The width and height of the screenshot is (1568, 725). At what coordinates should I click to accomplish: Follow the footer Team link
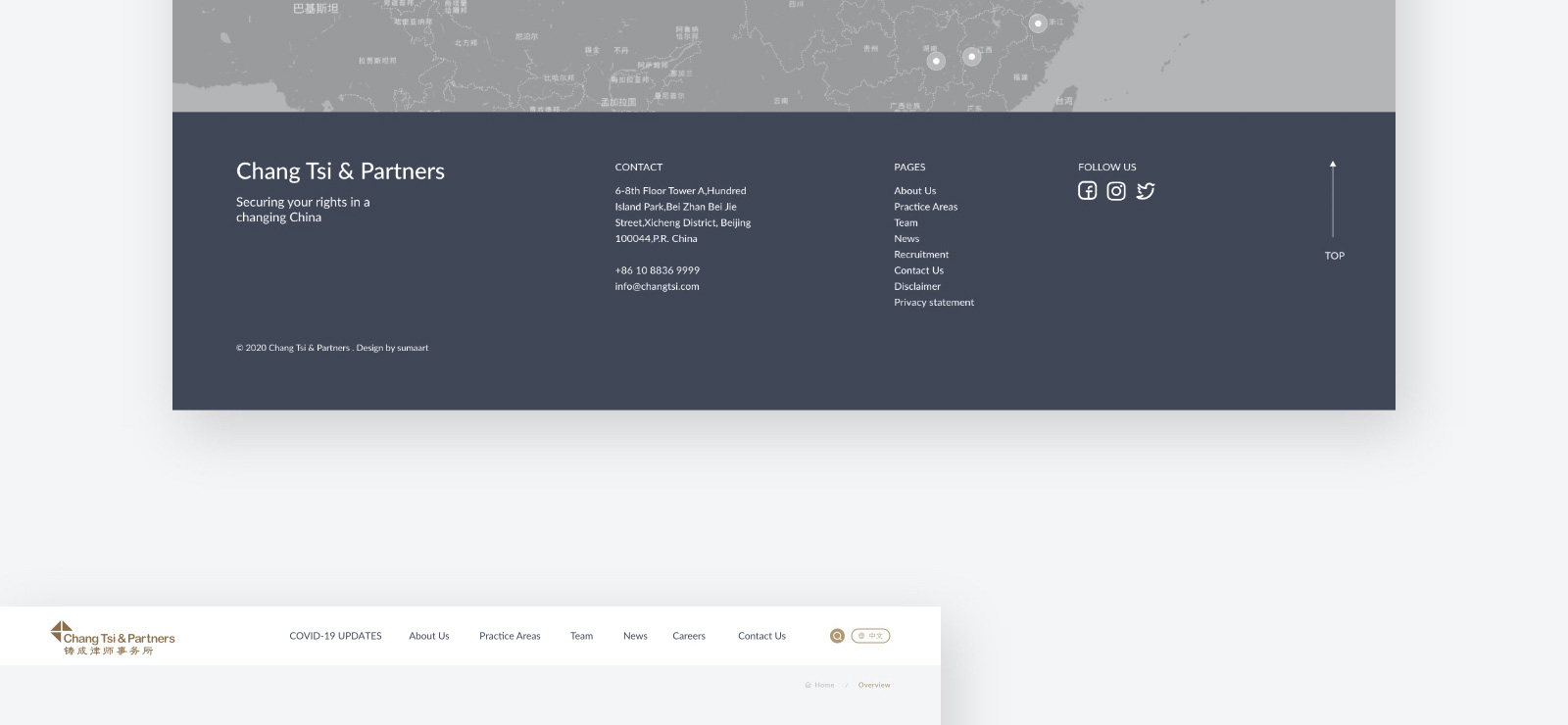coord(906,222)
